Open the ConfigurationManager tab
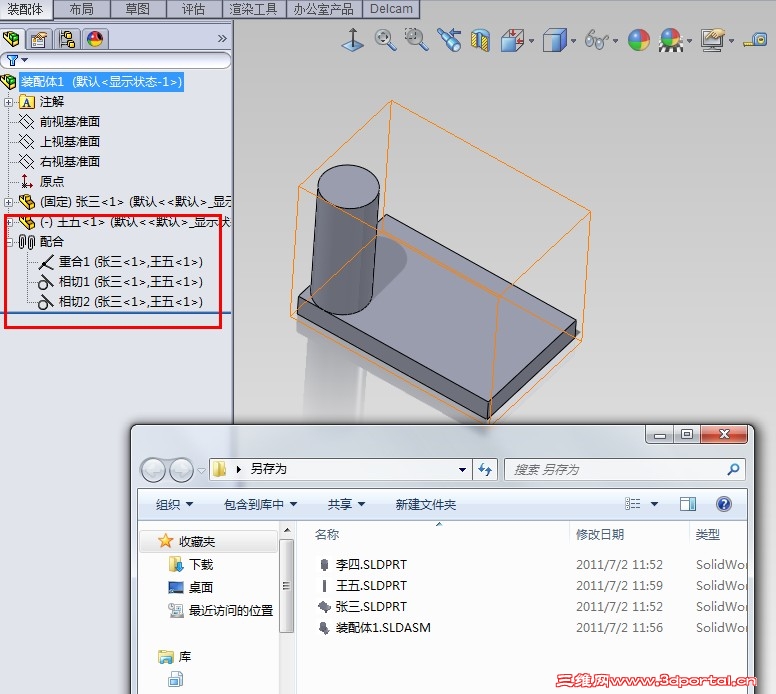Viewport: 776px width, 694px height. click(x=67, y=39)
